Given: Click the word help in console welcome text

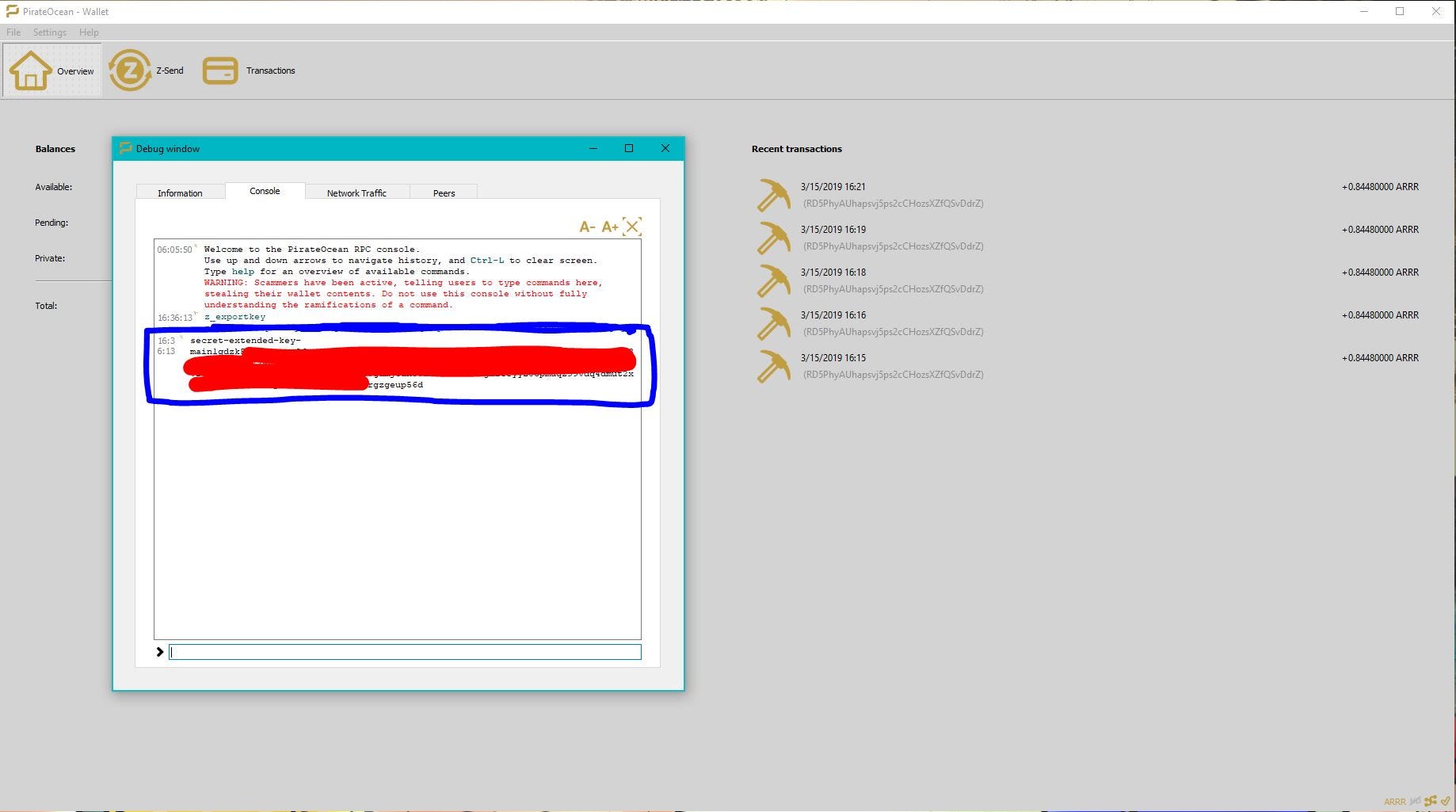Looking at the screenshot, I should [243, 272].
